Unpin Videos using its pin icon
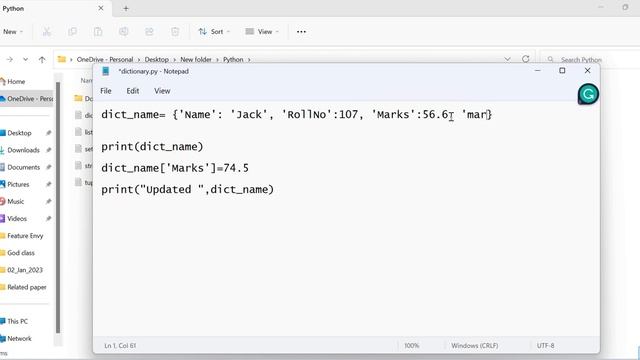This screenshot has width=640, height=360. pos(48,219)
